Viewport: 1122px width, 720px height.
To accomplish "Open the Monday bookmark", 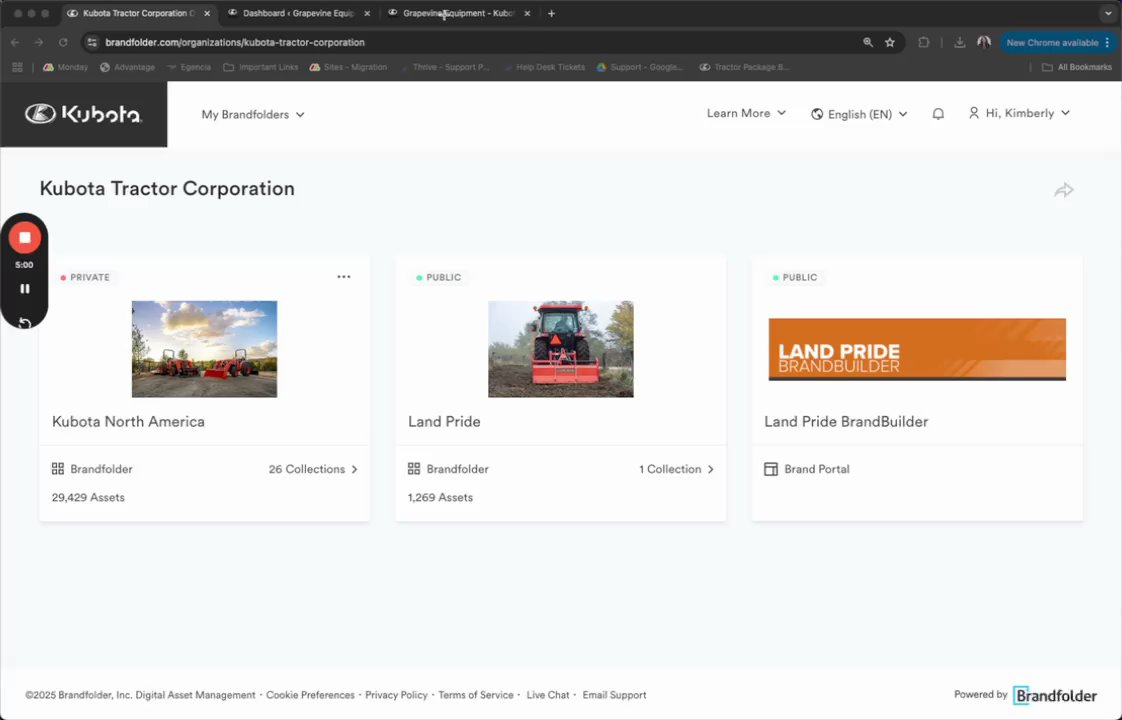I will (x=65, y=67).
